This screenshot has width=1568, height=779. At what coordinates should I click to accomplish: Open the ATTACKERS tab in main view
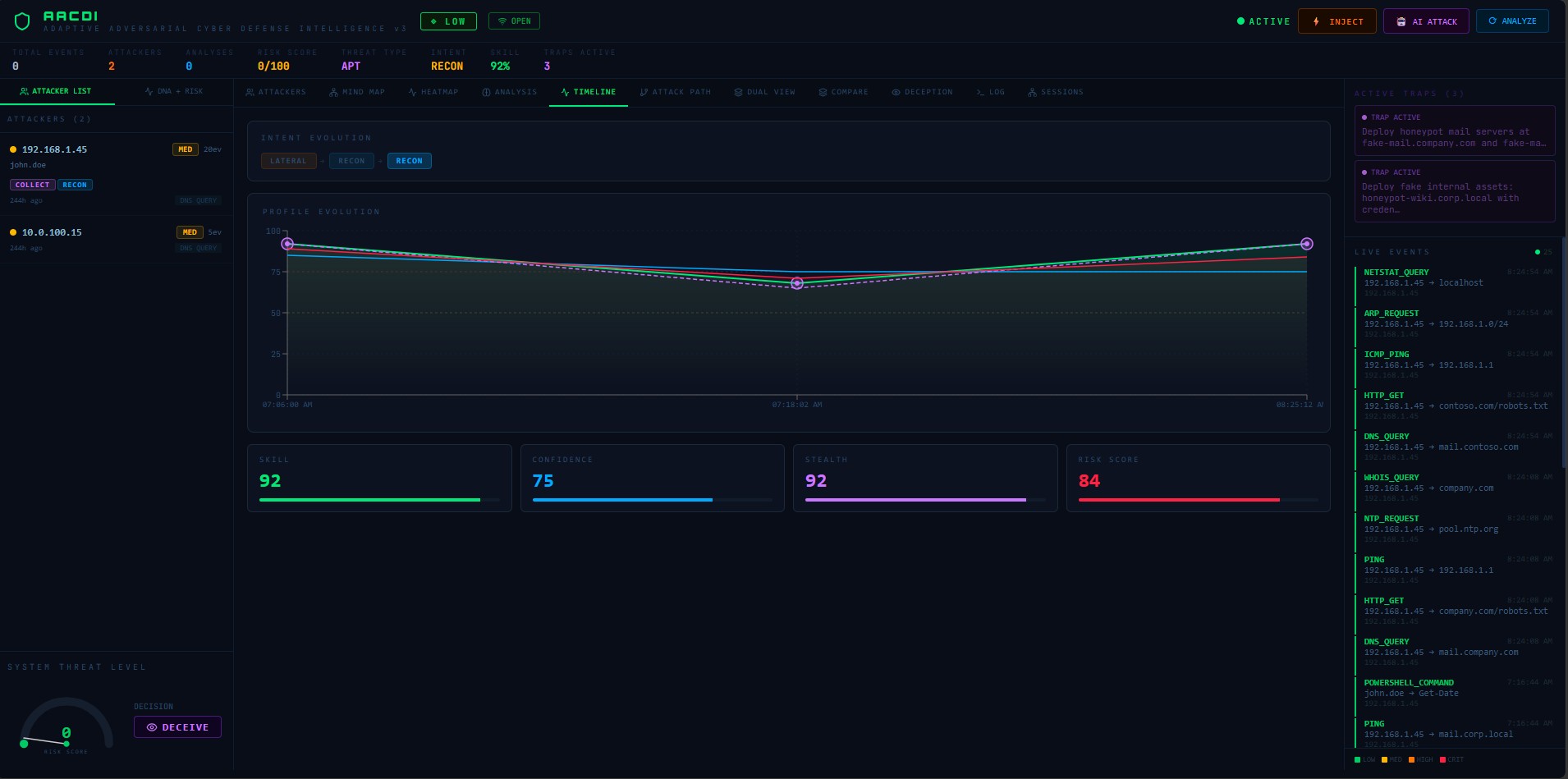coord(276,92)
